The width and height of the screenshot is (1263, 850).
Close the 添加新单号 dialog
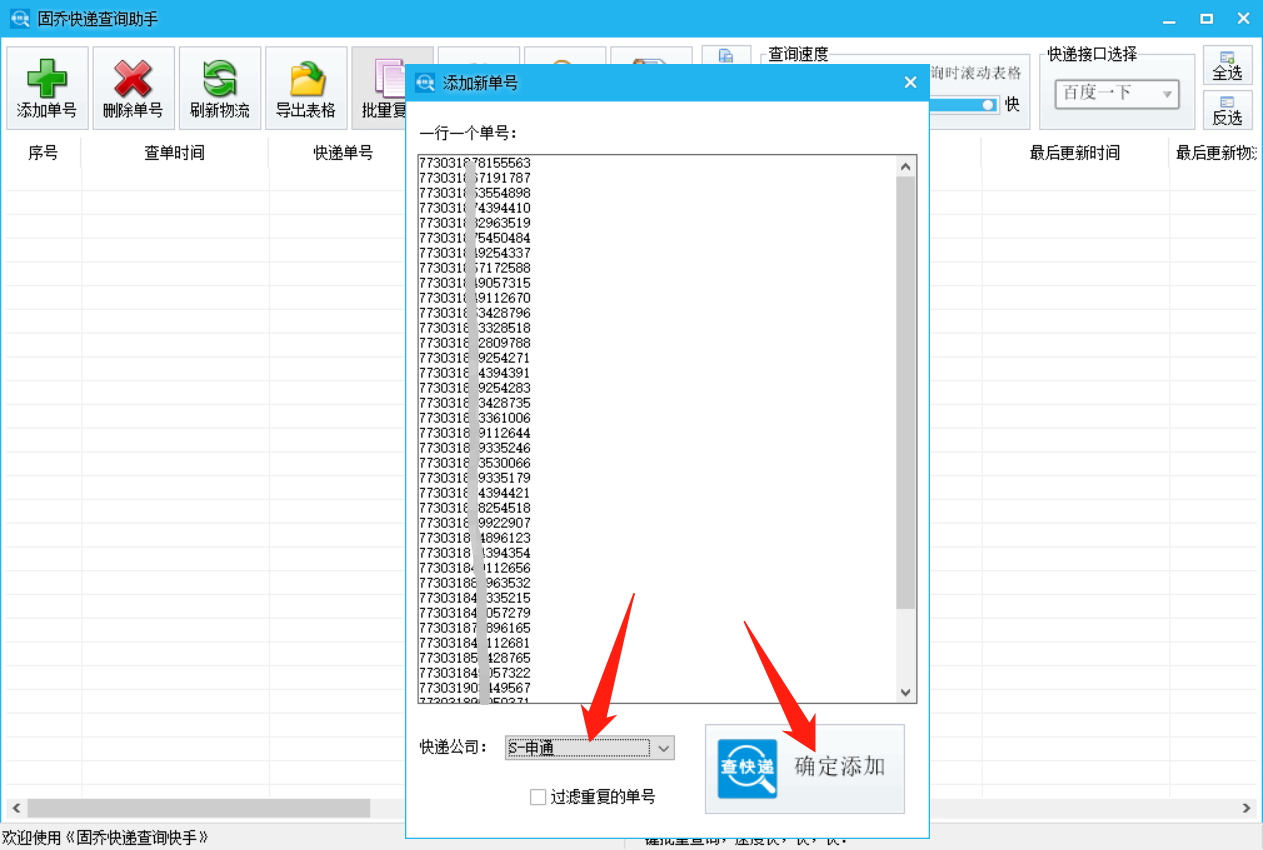910,83
